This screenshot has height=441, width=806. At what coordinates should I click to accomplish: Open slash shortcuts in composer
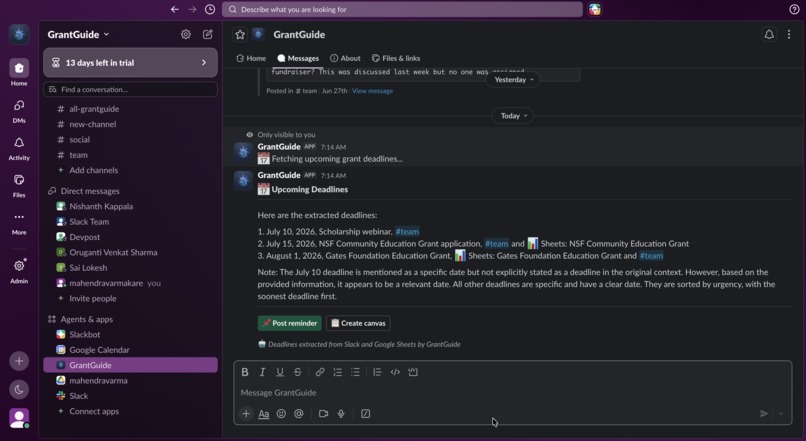(x=365, y=414)
